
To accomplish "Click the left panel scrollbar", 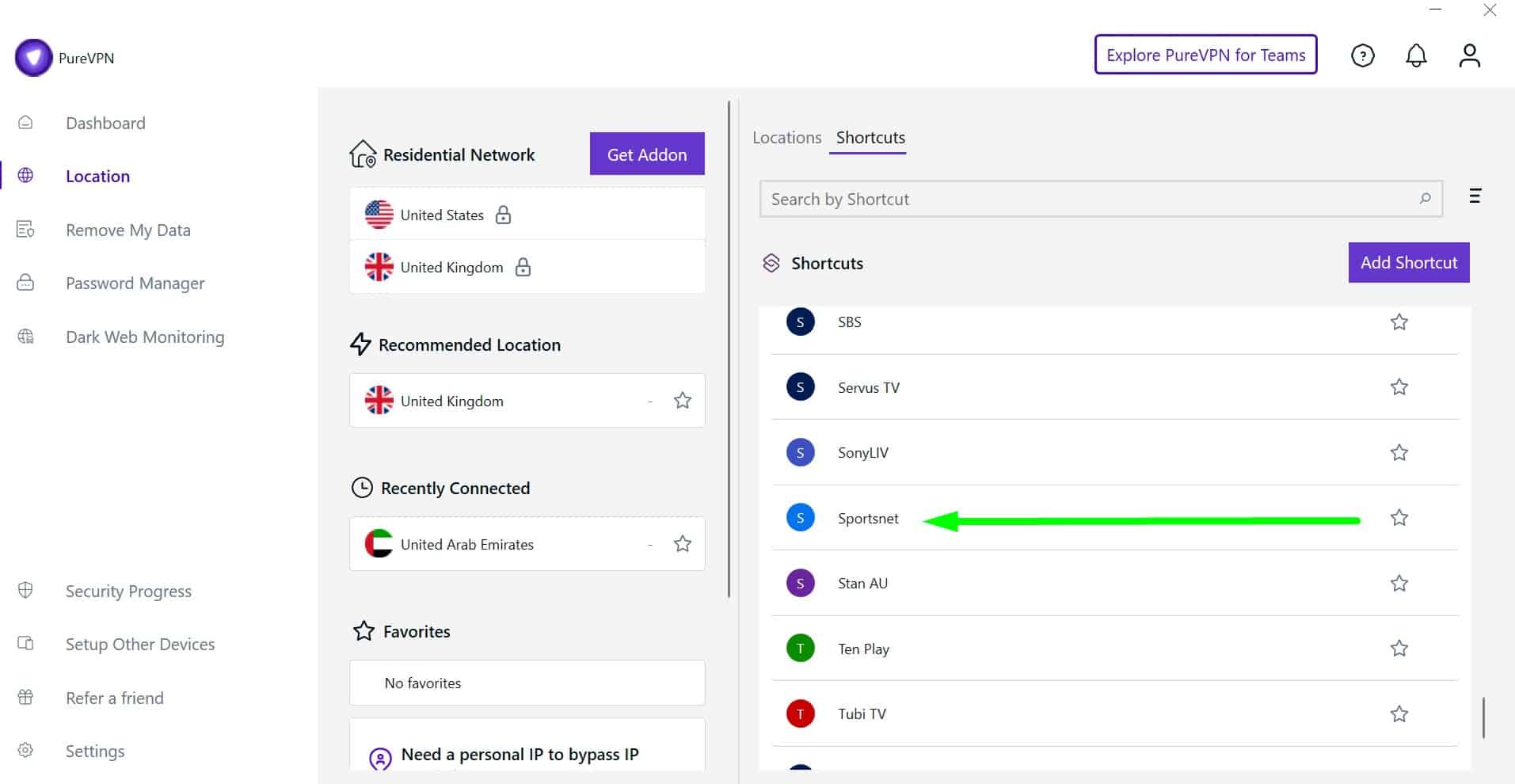I will [729, 349].
